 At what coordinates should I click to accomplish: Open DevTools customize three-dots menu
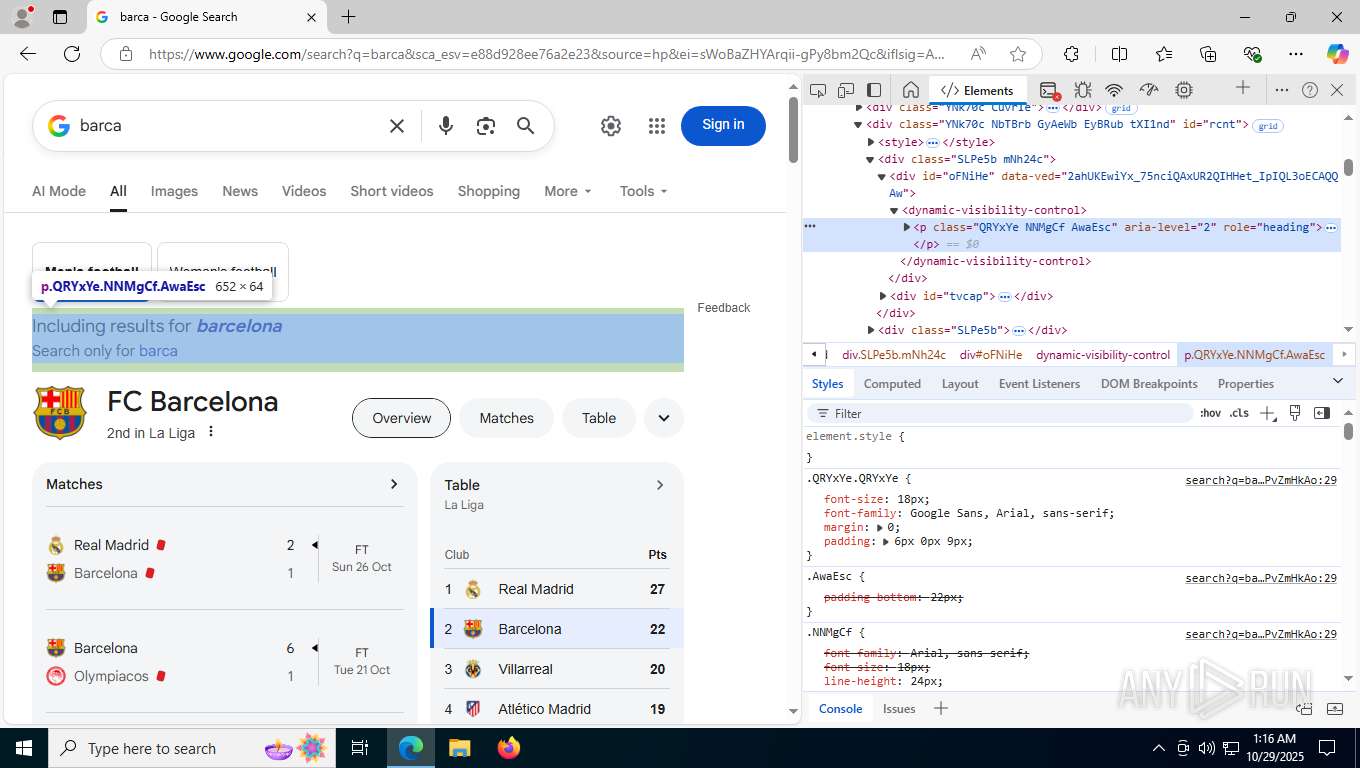(1282, 90)
